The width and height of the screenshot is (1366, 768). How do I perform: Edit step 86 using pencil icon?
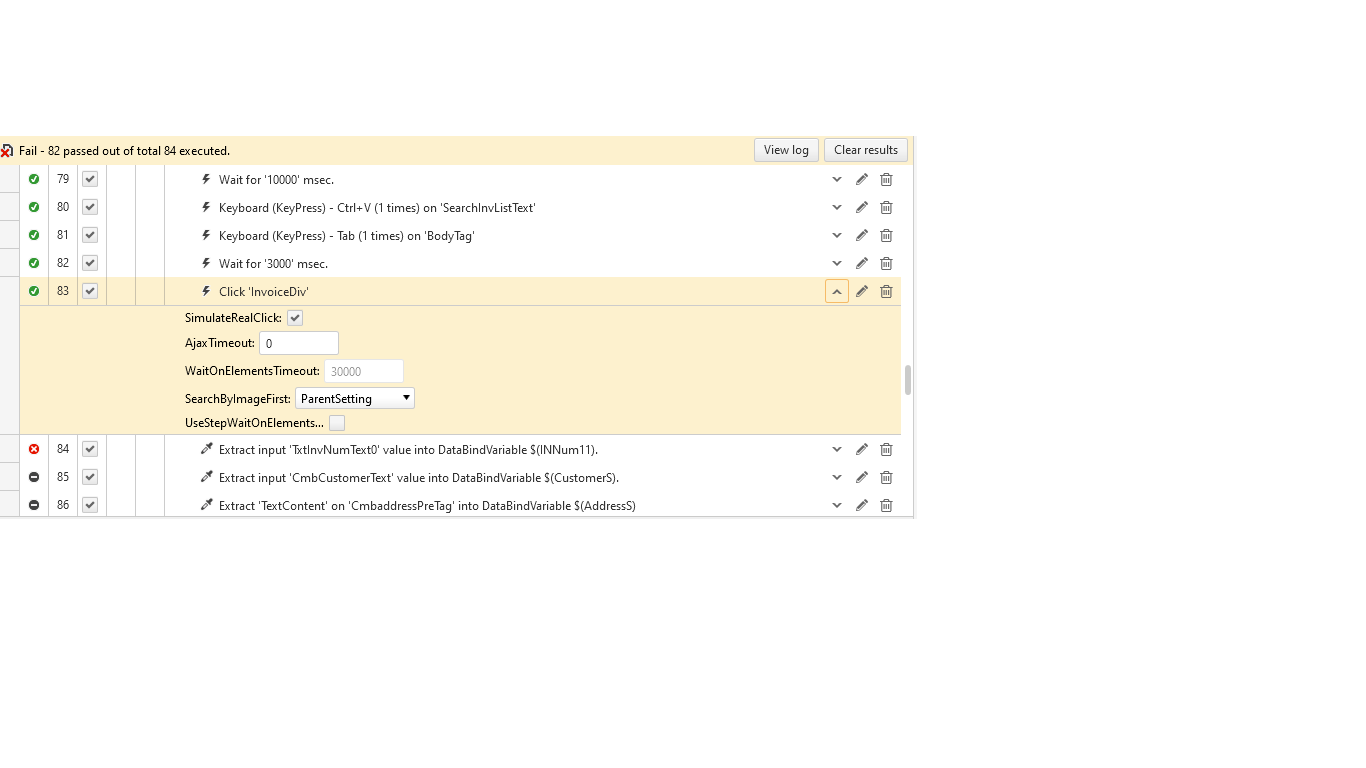pyautogui.click(x=862, y=506)
